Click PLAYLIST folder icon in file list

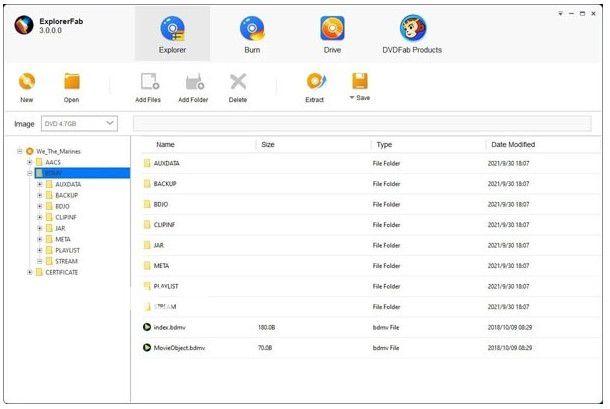[147, 286]
